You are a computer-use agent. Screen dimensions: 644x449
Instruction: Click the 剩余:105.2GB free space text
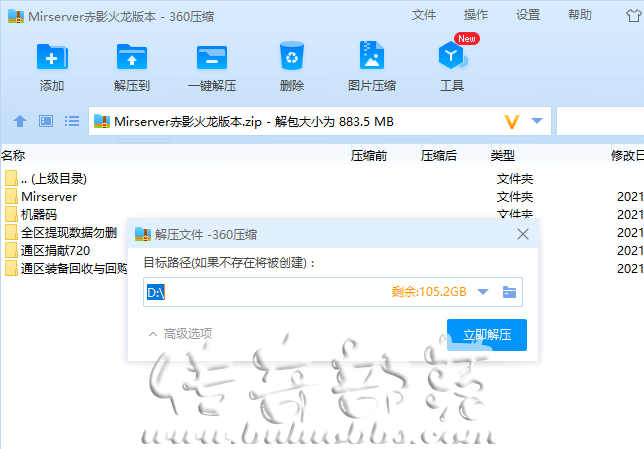tap(429, 292)
